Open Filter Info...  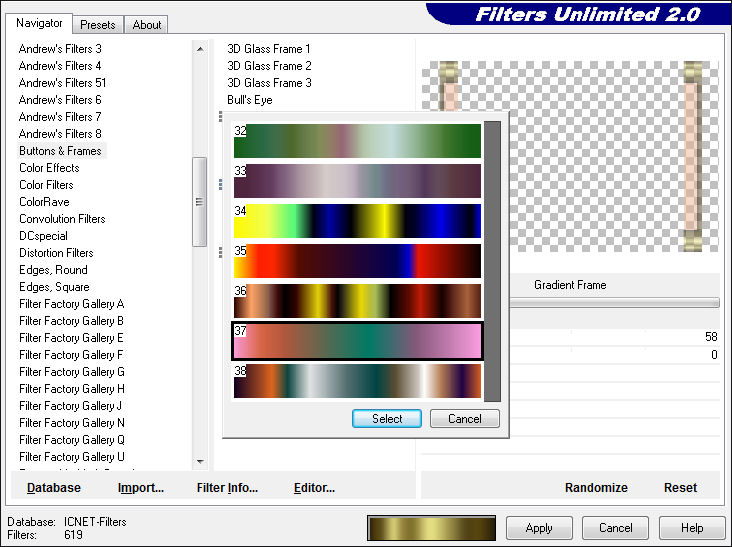227,488
